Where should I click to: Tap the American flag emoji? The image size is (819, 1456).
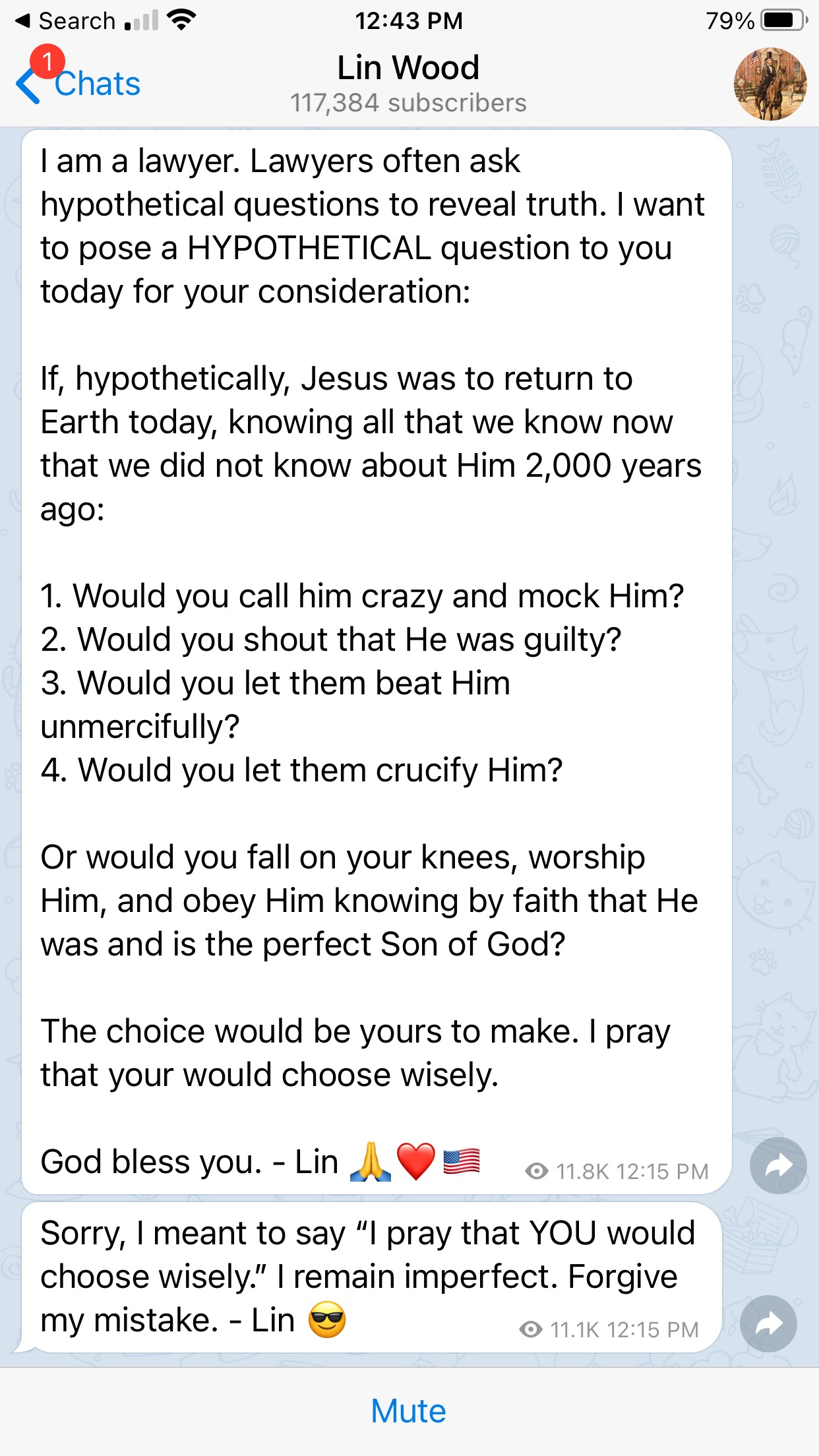462,1162
